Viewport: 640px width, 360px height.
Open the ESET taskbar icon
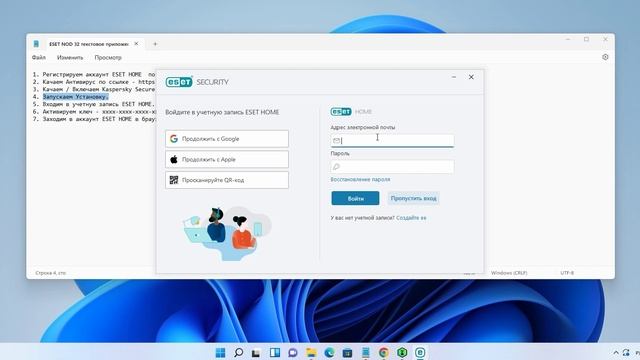pyautogui.click(x=420, y=353)
